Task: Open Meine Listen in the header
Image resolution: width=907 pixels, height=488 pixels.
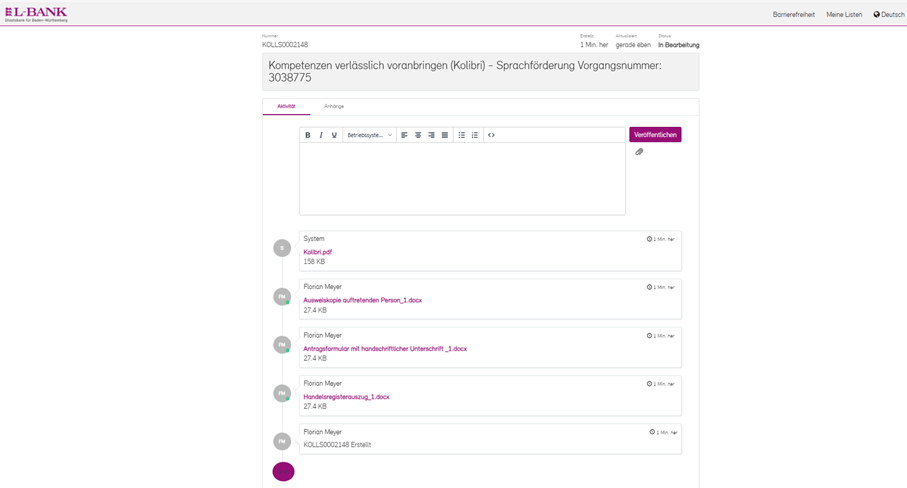Action: (844, 15)
